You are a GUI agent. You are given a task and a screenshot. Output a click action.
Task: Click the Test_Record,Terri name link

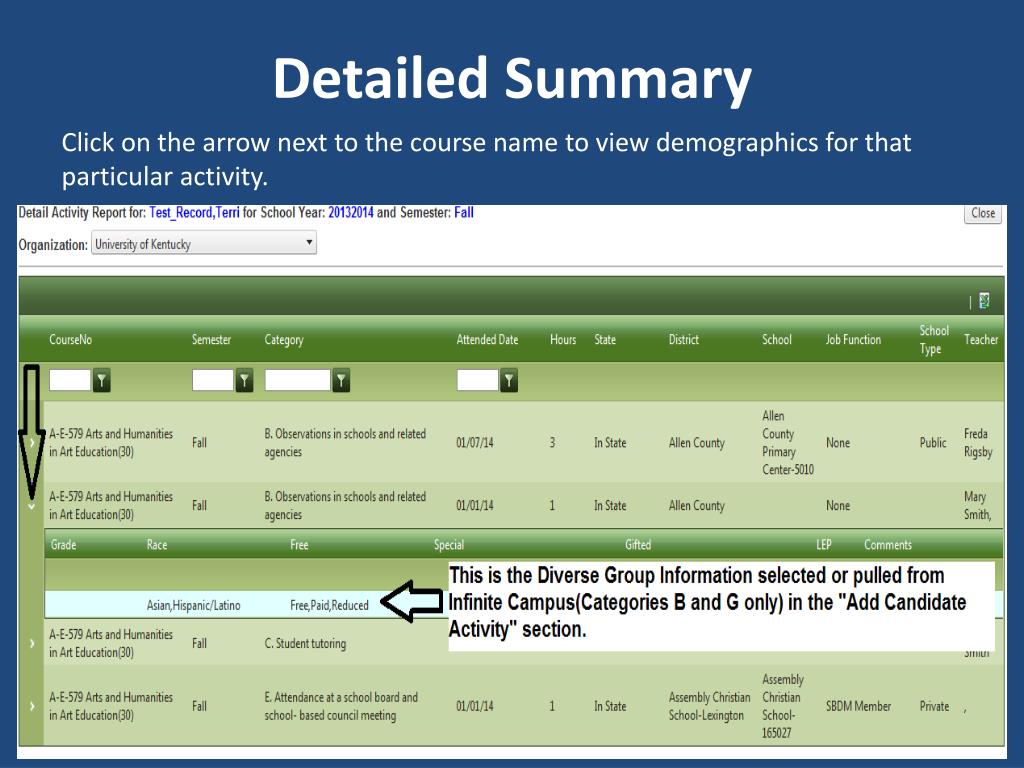tap(195, 212)
